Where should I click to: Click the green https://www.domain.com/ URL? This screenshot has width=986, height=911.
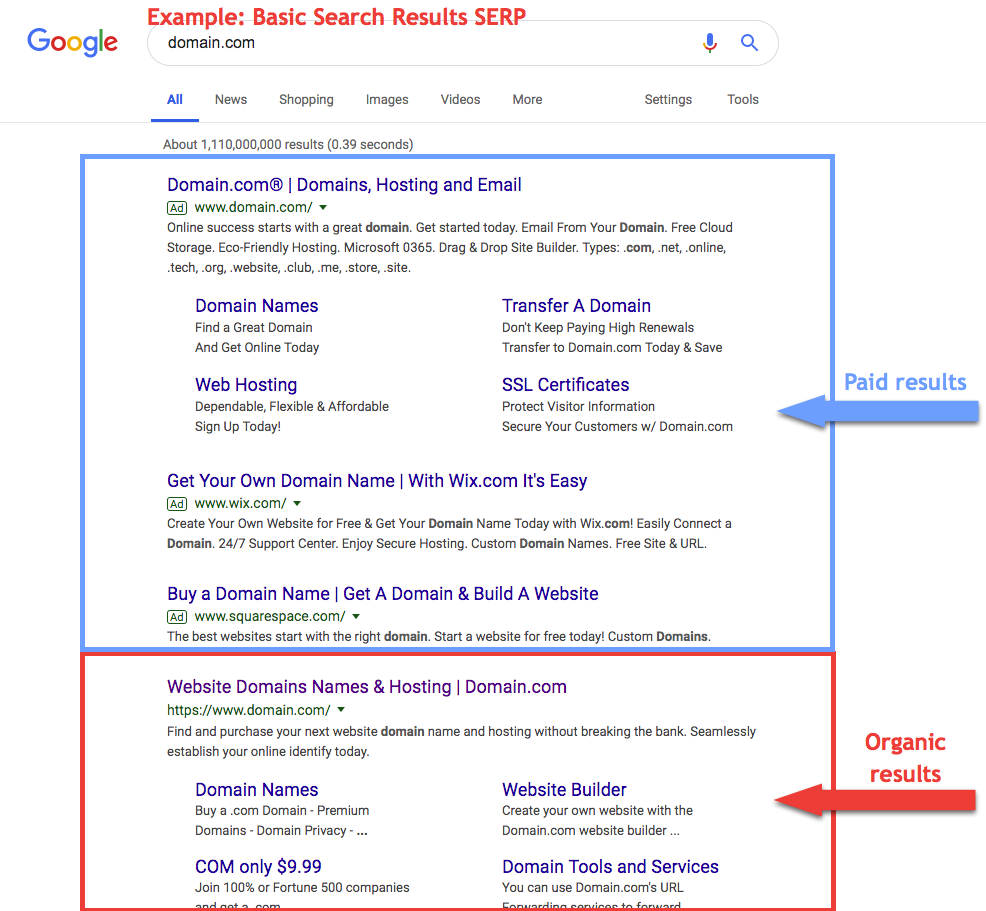click(248, 710)
